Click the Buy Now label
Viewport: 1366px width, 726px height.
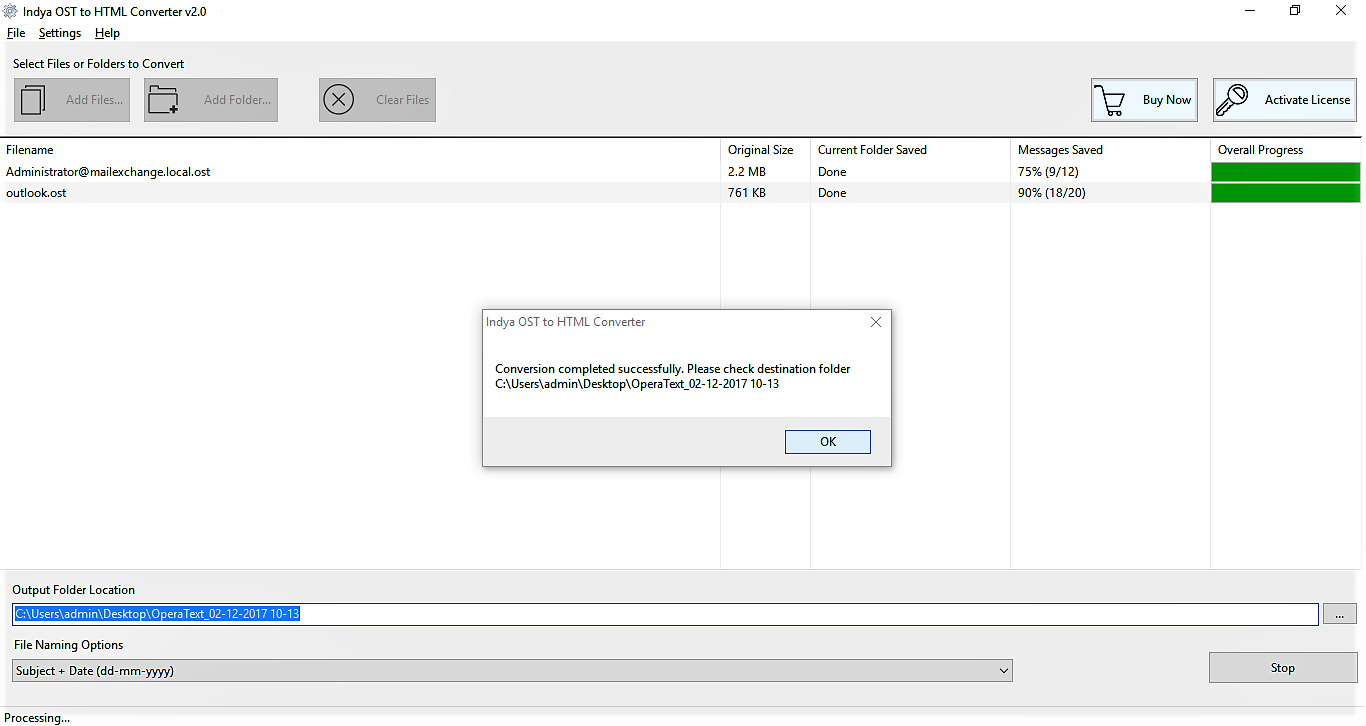click(x=1167, y=100)
